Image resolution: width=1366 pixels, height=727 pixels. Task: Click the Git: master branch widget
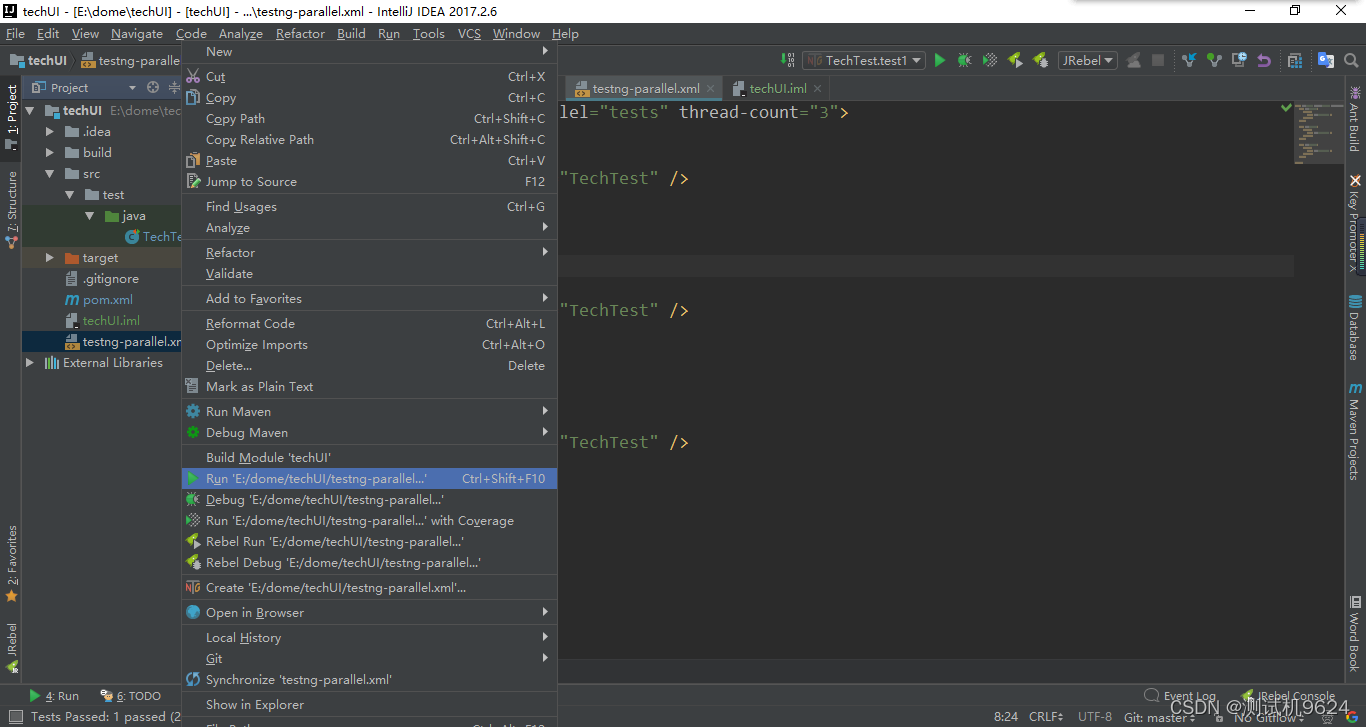coord(1159,717)
